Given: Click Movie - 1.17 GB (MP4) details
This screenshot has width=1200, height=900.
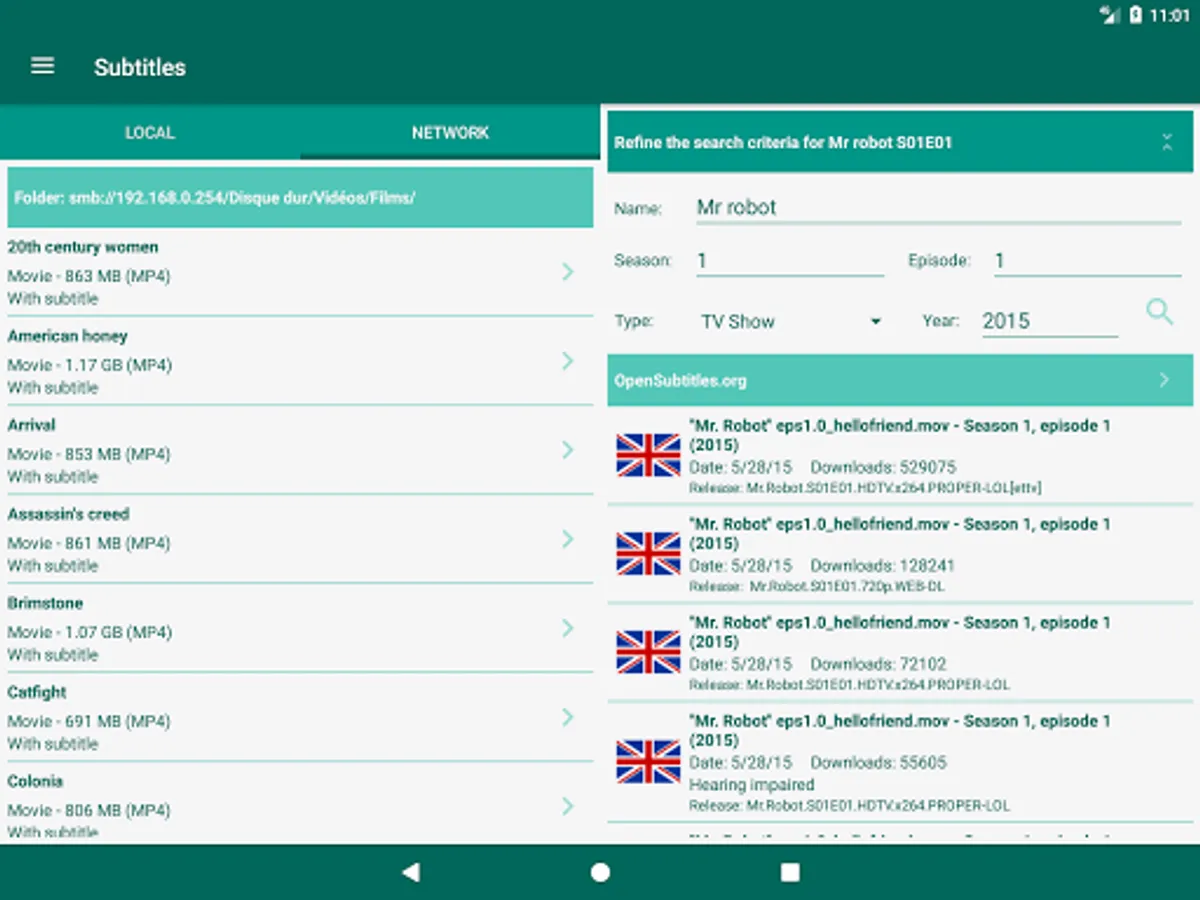Looking at the screenshot, I should click(x=90, y=365).
